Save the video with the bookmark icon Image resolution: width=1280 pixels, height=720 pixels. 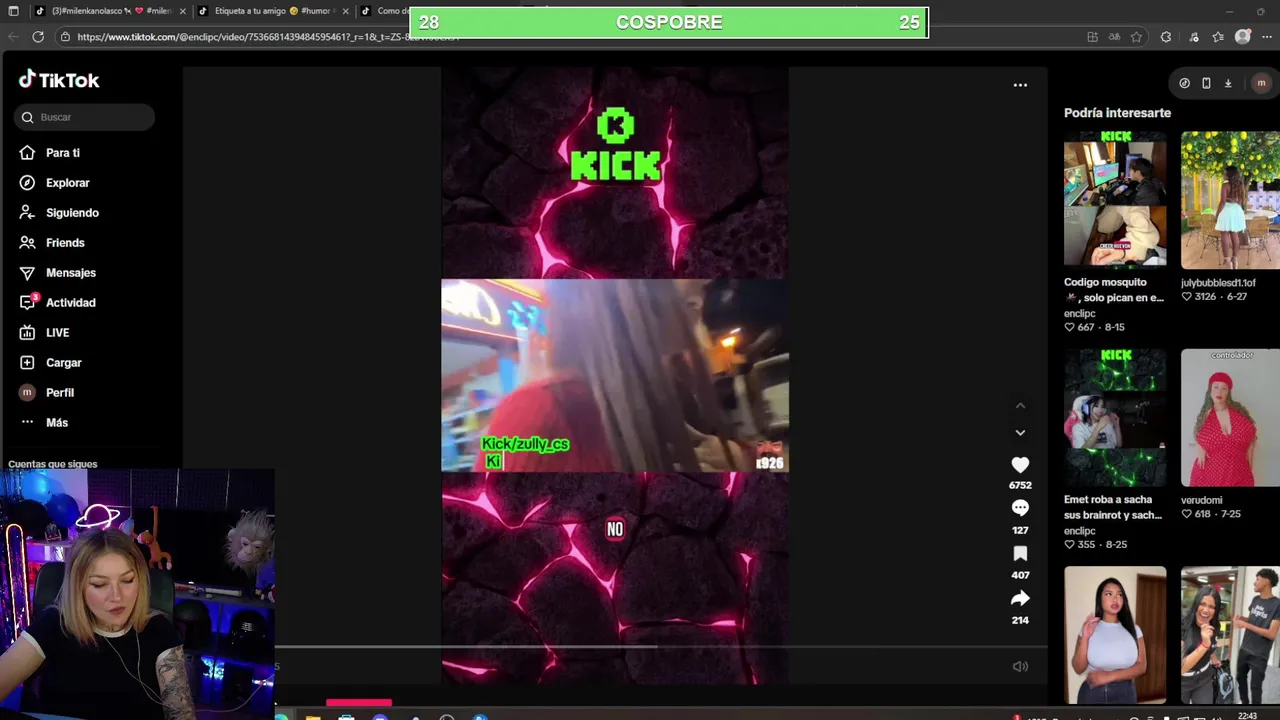pyautogui.click(x=1020, y=553)
